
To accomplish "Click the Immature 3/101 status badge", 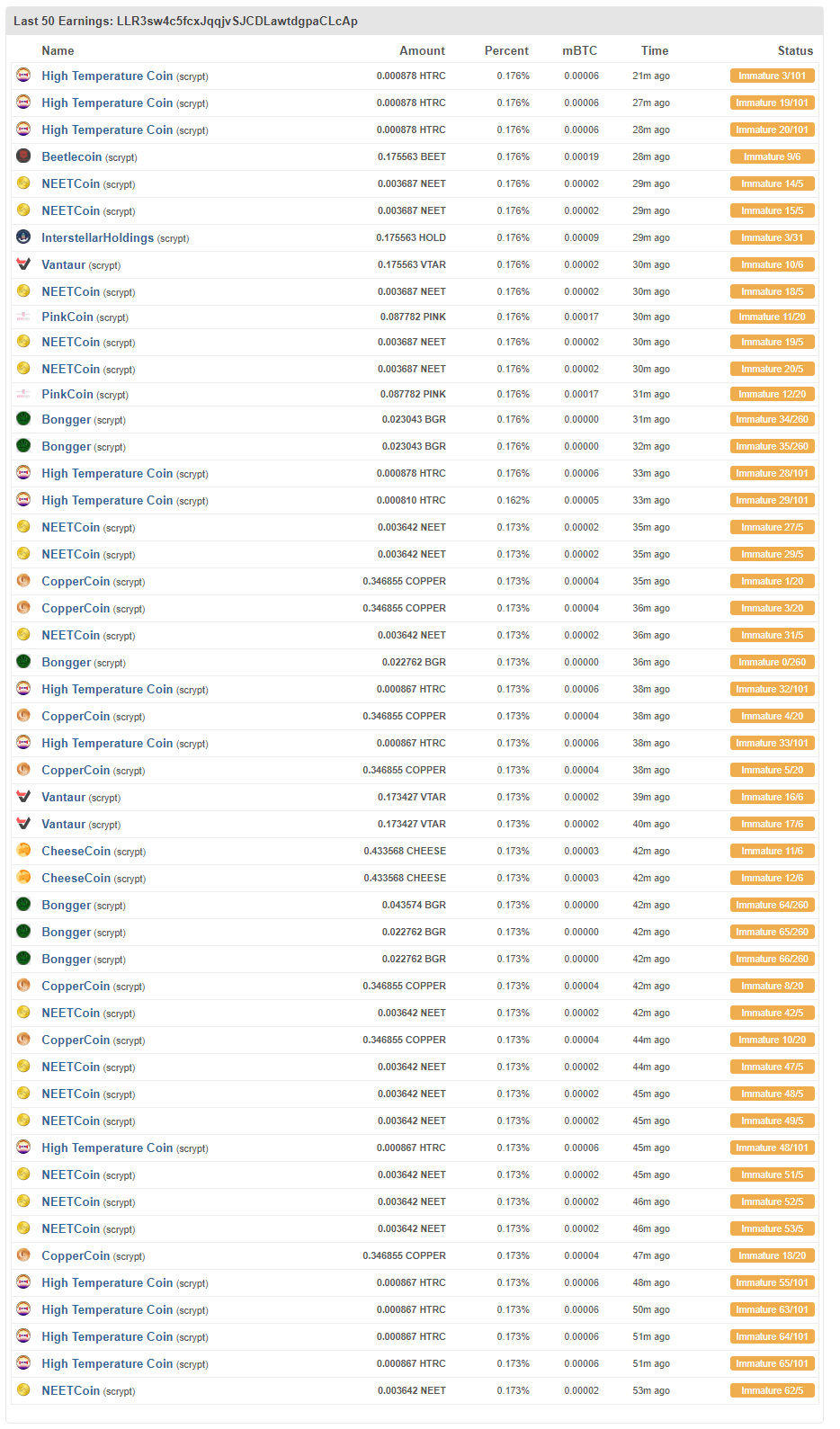I will pyautogui.click(x=772, y=76).
